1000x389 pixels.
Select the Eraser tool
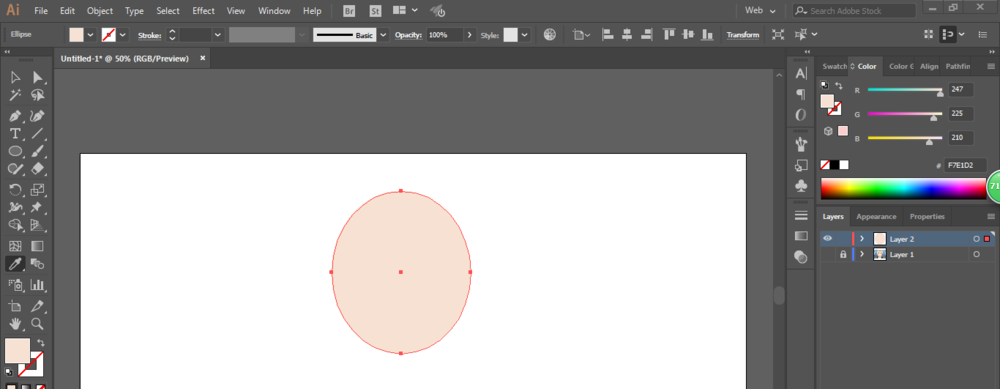click(x=37, y=169)
